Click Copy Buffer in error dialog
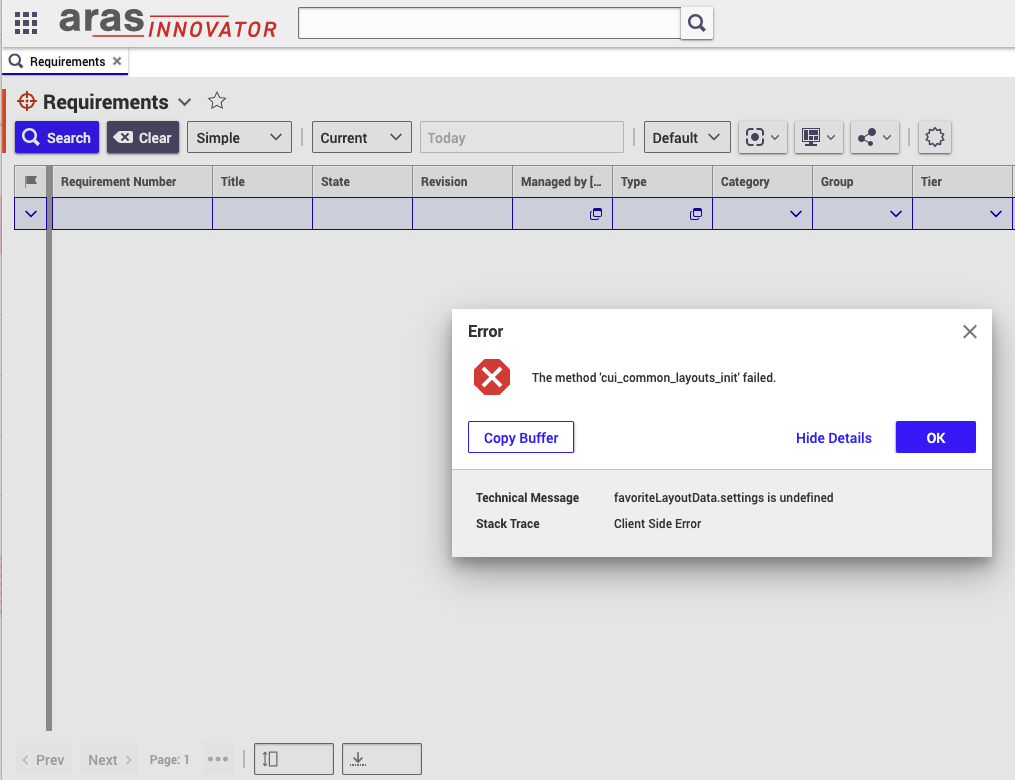1015x780 pixels. pos(521,438)
